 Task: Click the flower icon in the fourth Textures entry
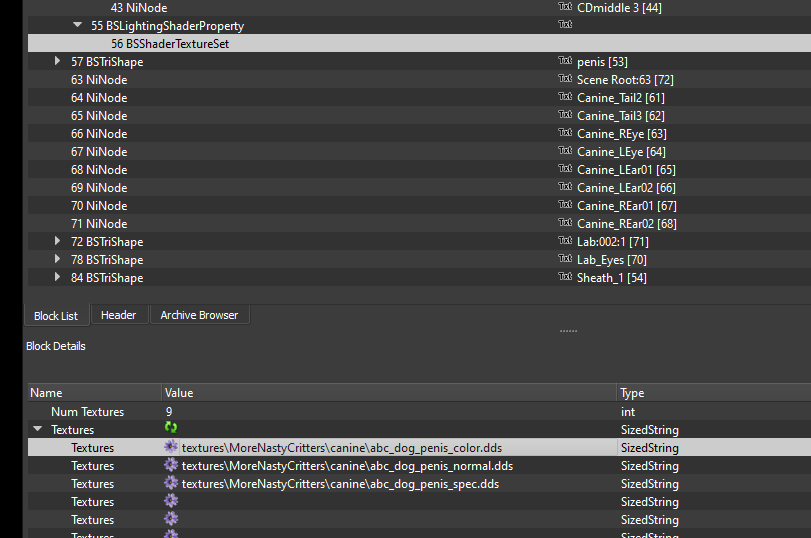point(171,501)
